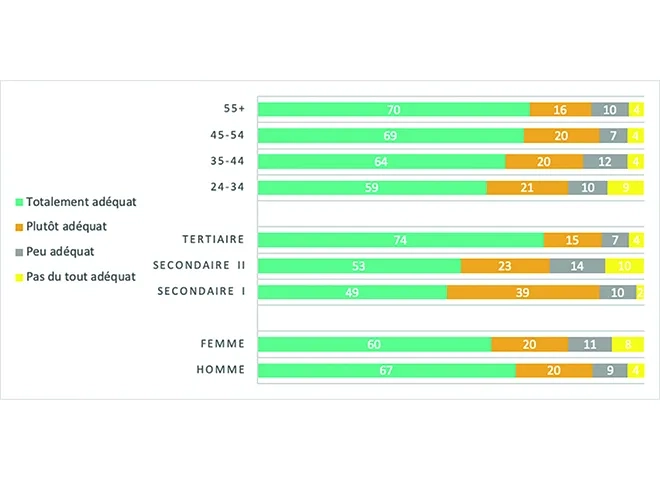660x480 pixels.
Task: Click the orange Plutôt adéquat legend swatch
Action: pos(19,227)
